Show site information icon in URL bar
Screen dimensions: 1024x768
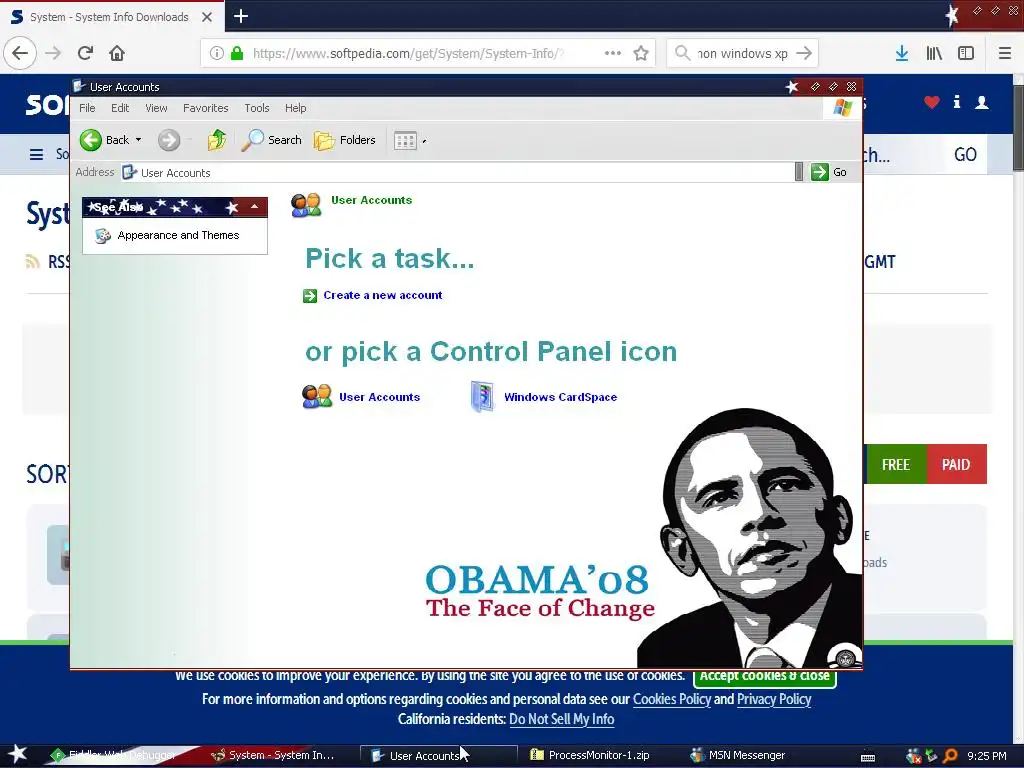[216, 53]
